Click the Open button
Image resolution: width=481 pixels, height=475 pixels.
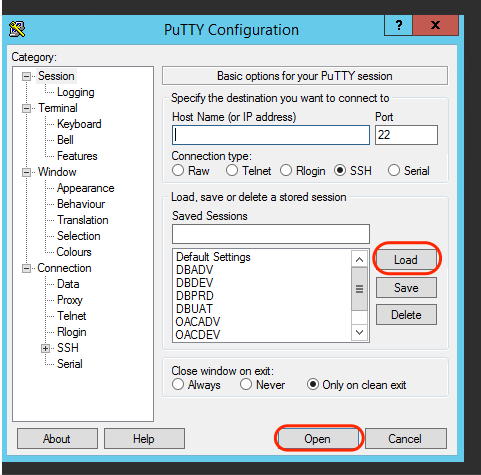[317, 439]
